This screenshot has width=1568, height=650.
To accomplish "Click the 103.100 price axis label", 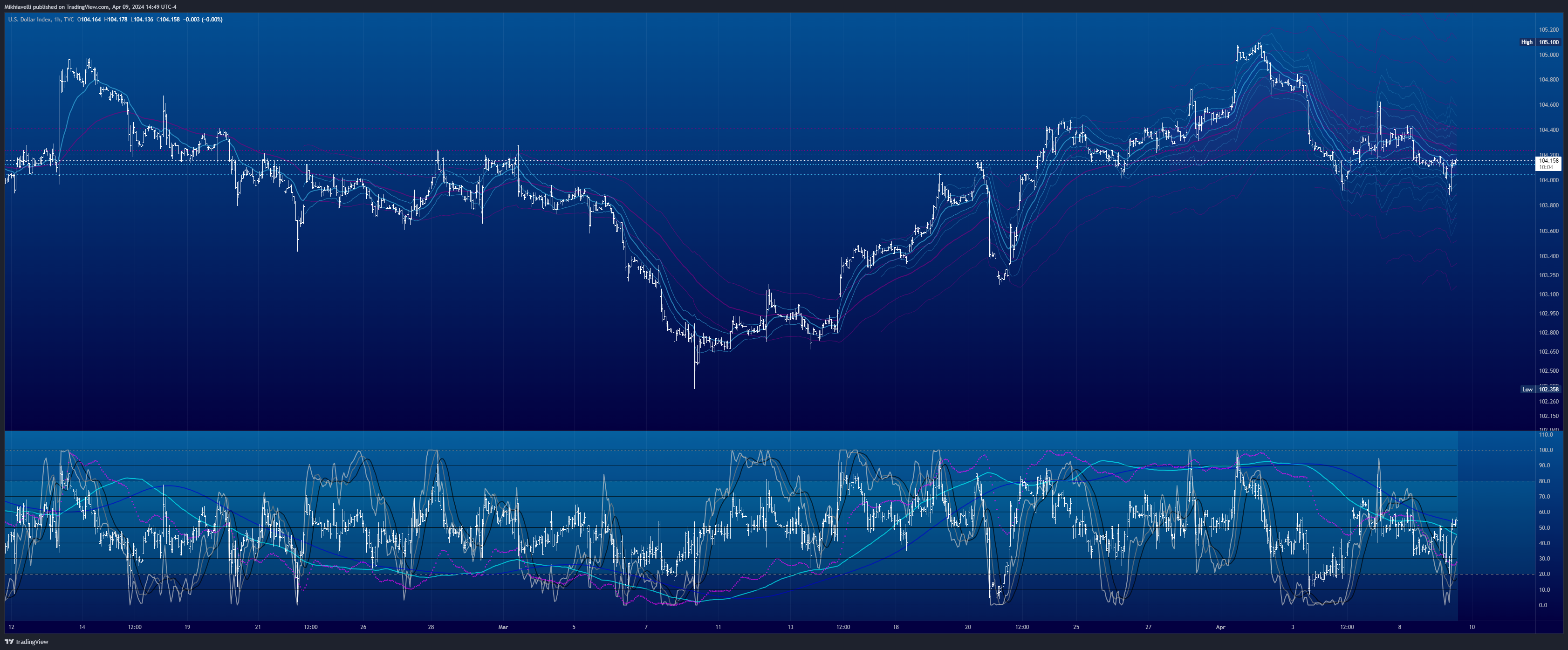I will [1548, 294].
